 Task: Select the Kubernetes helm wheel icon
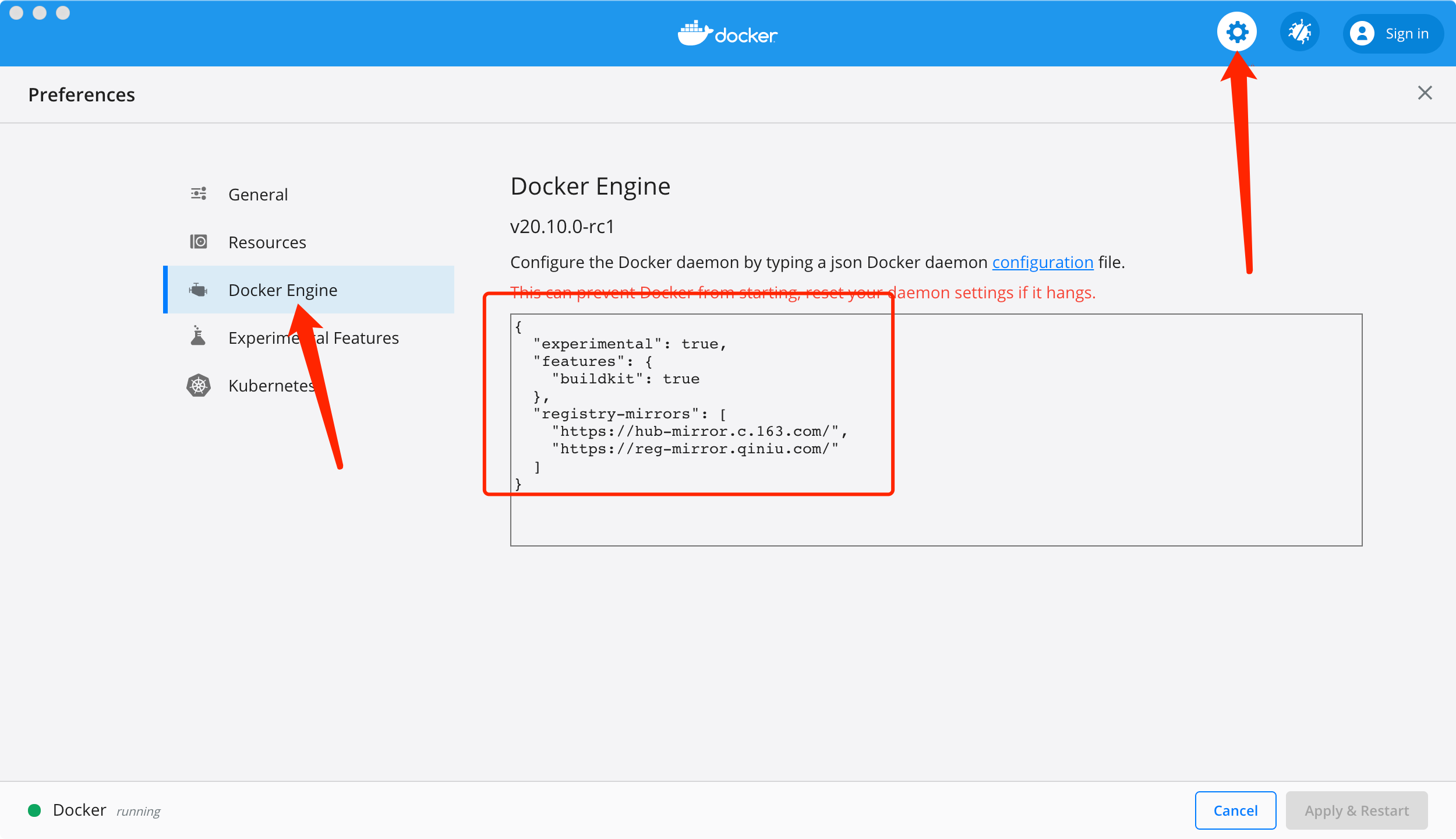tap(199, 385)
